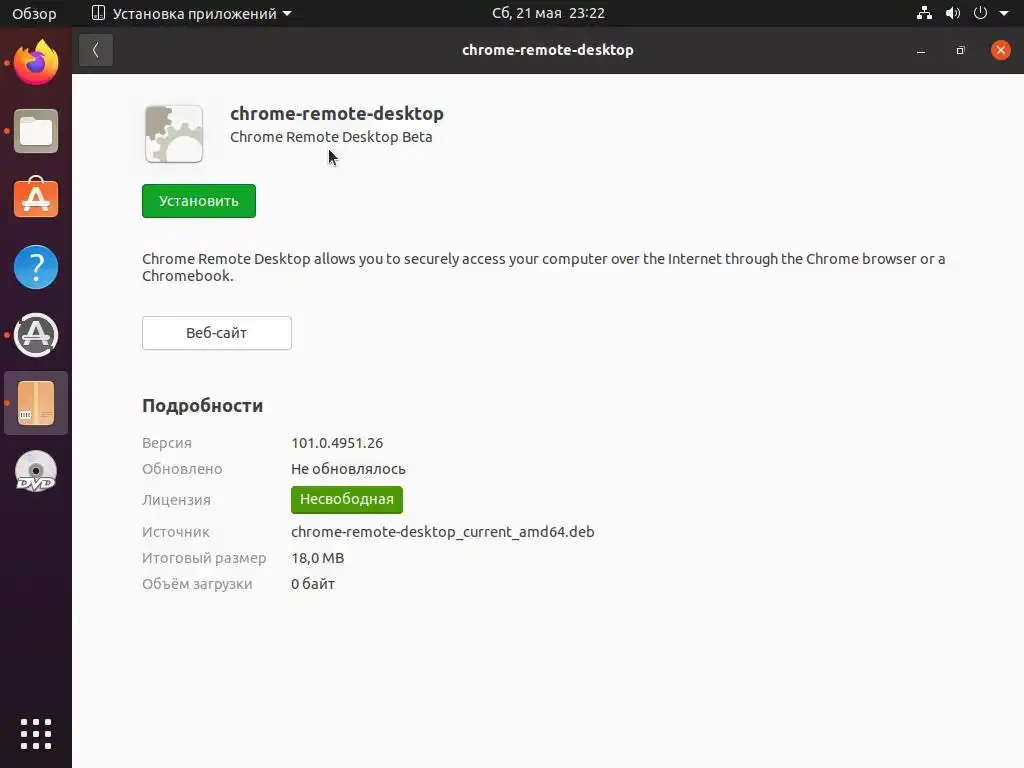Open the clock calendar Сб, 21 мая 23:22
This screenshot has height=768, width=1024.
click(549, 13)
